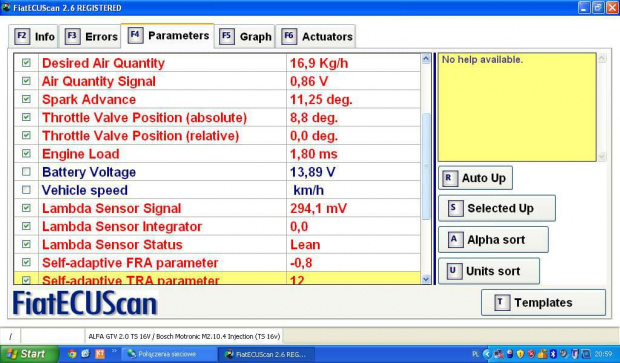Click the ALFA GTV ECU status text

click(184, 337)
